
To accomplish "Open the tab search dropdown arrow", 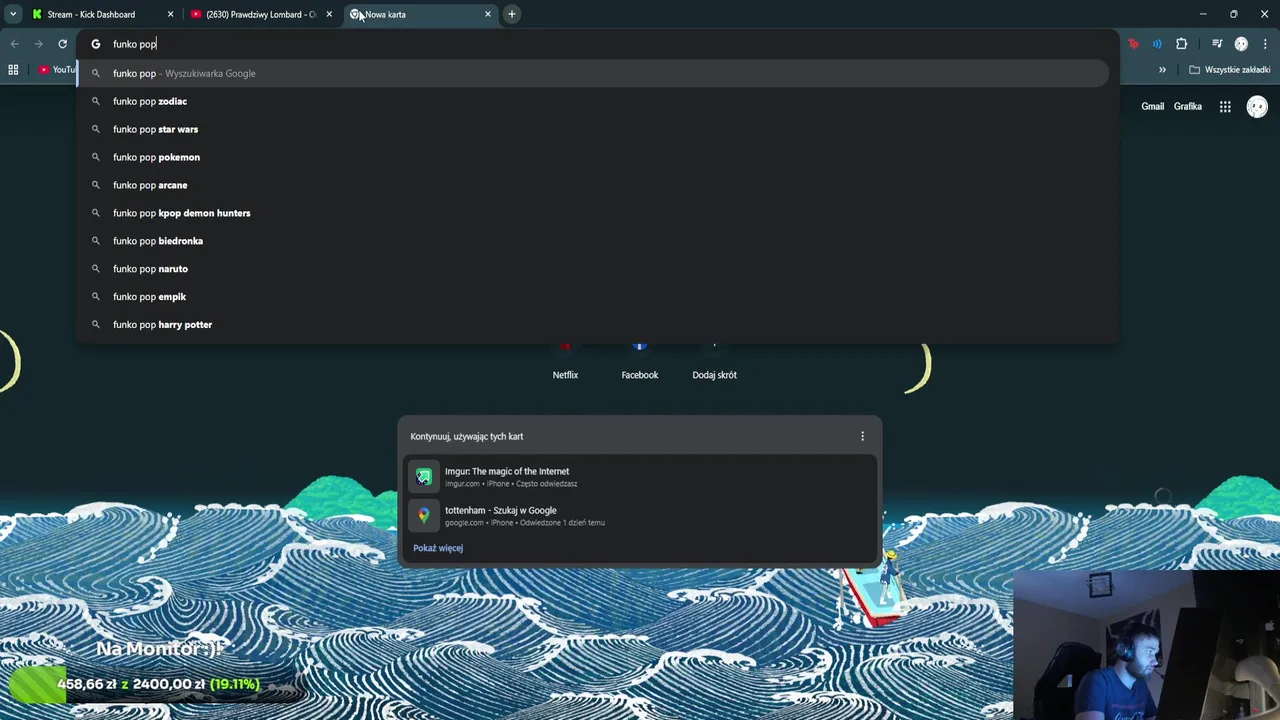I will click(13, 14).
